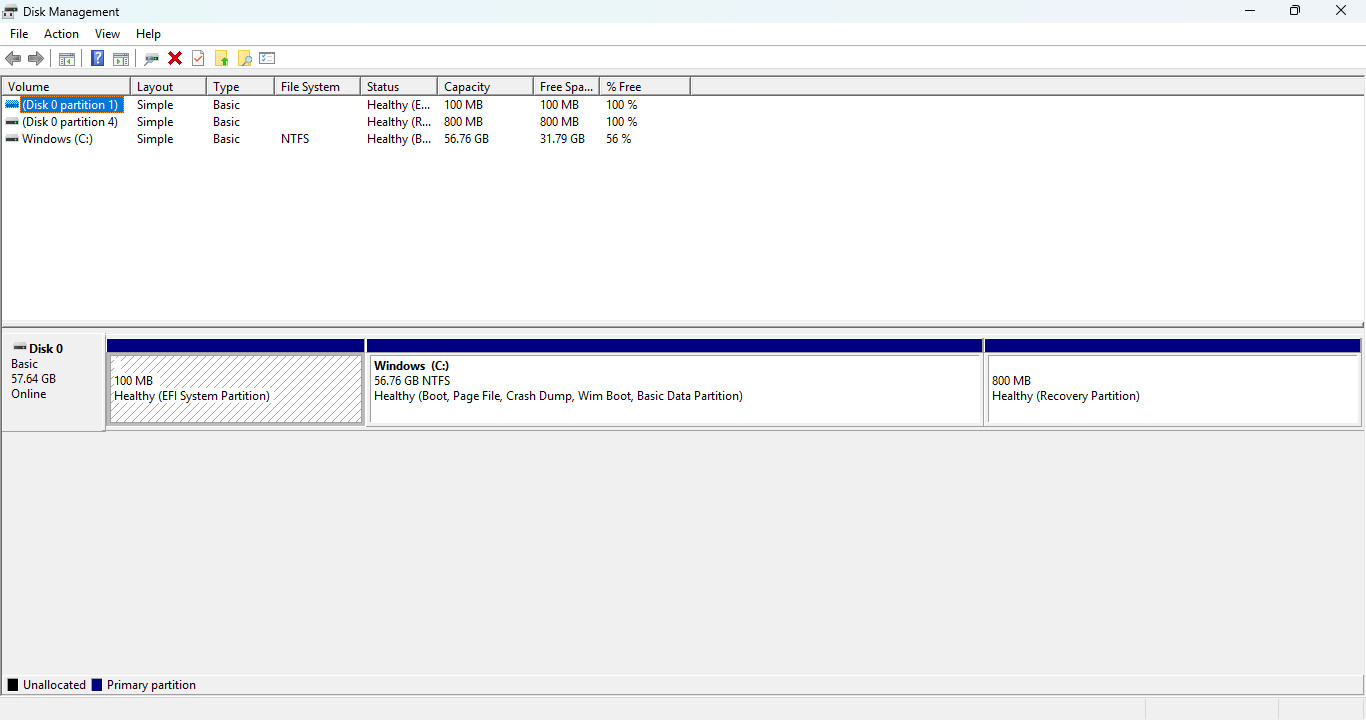Click the Primary partition legend label
The width and height of the screenshot is (1366, 720).
pyautogui.click(x=151, y=685)
